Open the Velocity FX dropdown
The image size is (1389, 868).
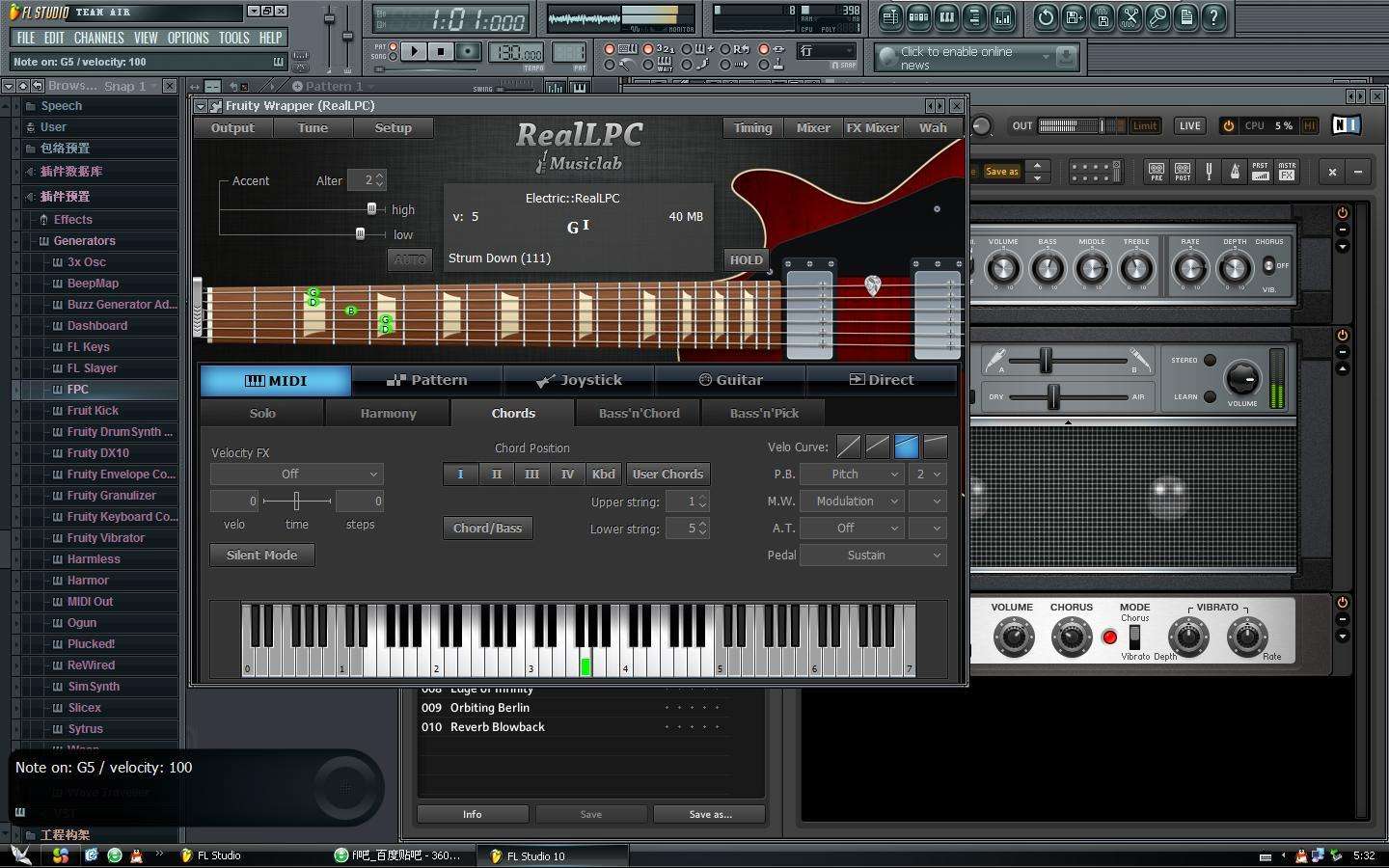point(297,475)
